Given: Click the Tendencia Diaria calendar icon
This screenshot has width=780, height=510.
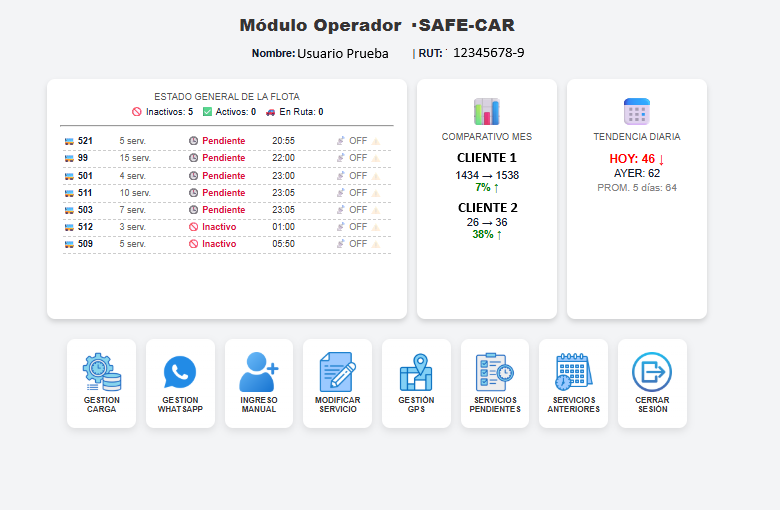Looking at the screenshot, I should coord(637,111).
